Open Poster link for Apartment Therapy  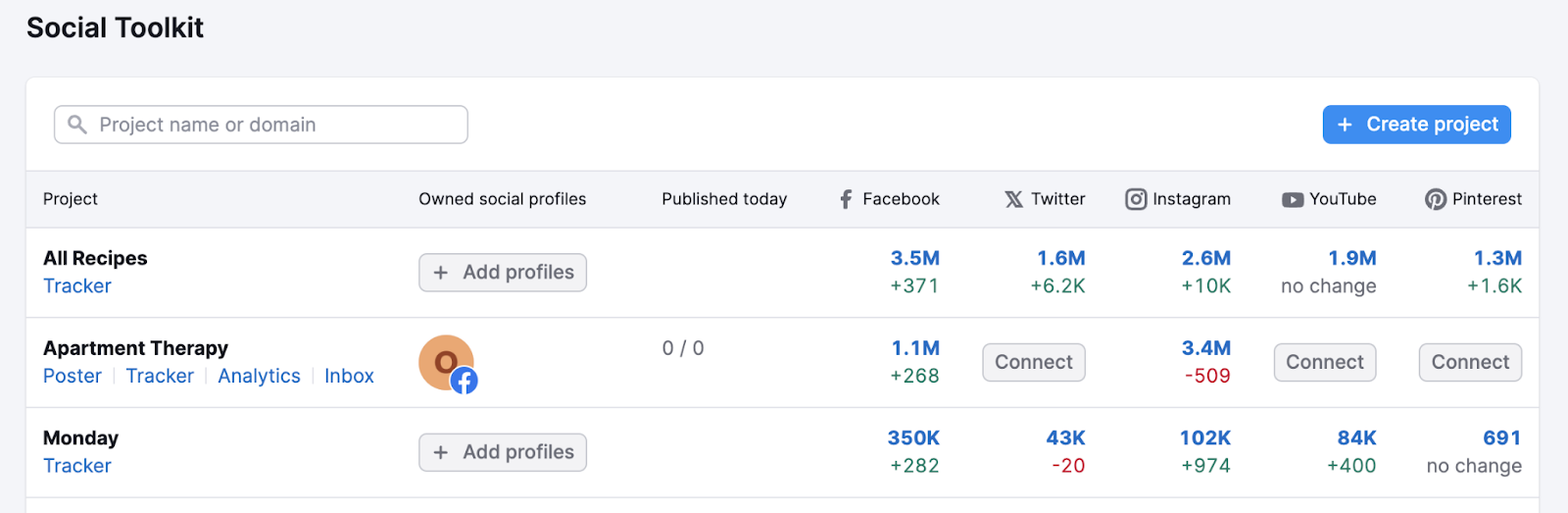pos(73,377)
